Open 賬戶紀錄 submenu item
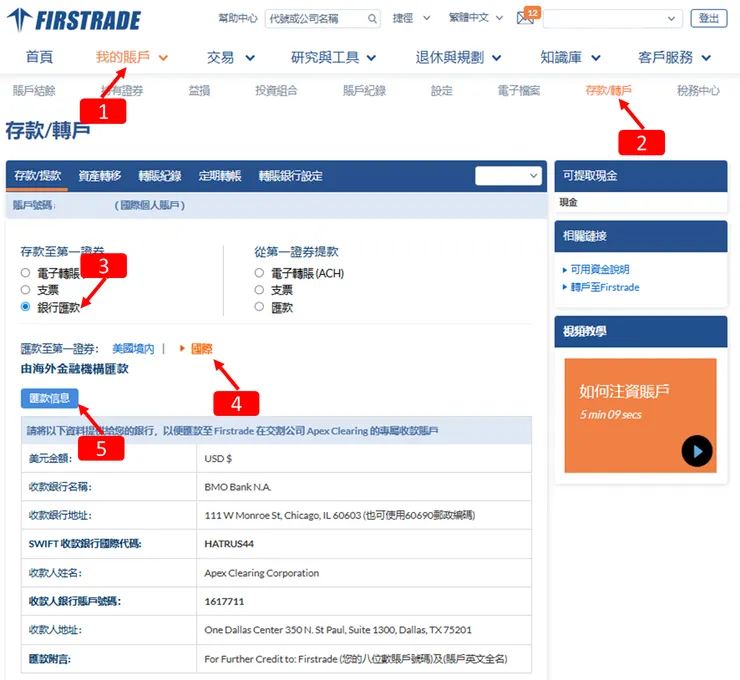This screenshot has height=680, width=740. [x=364, y=91]
